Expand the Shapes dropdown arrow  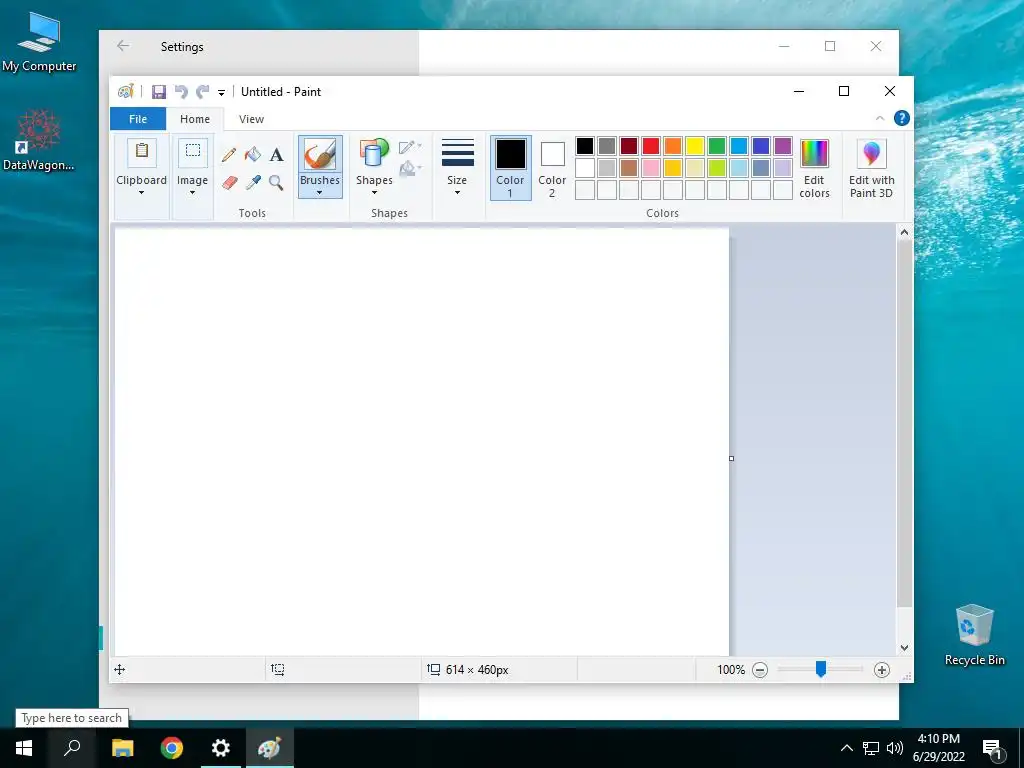tap(374, 193)
